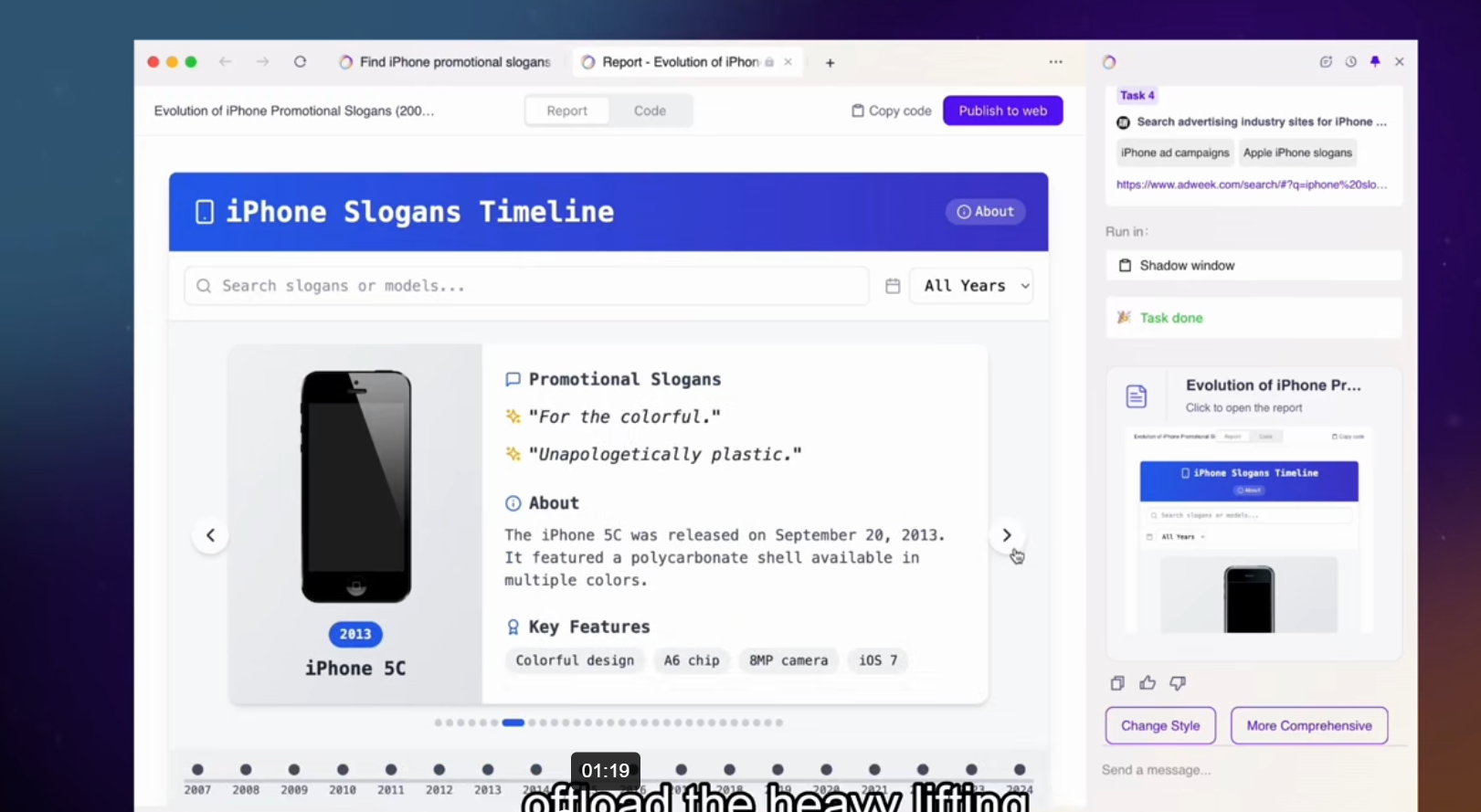Click the More Comprehensive button
1481x812 pixels.
[1309, 725]
